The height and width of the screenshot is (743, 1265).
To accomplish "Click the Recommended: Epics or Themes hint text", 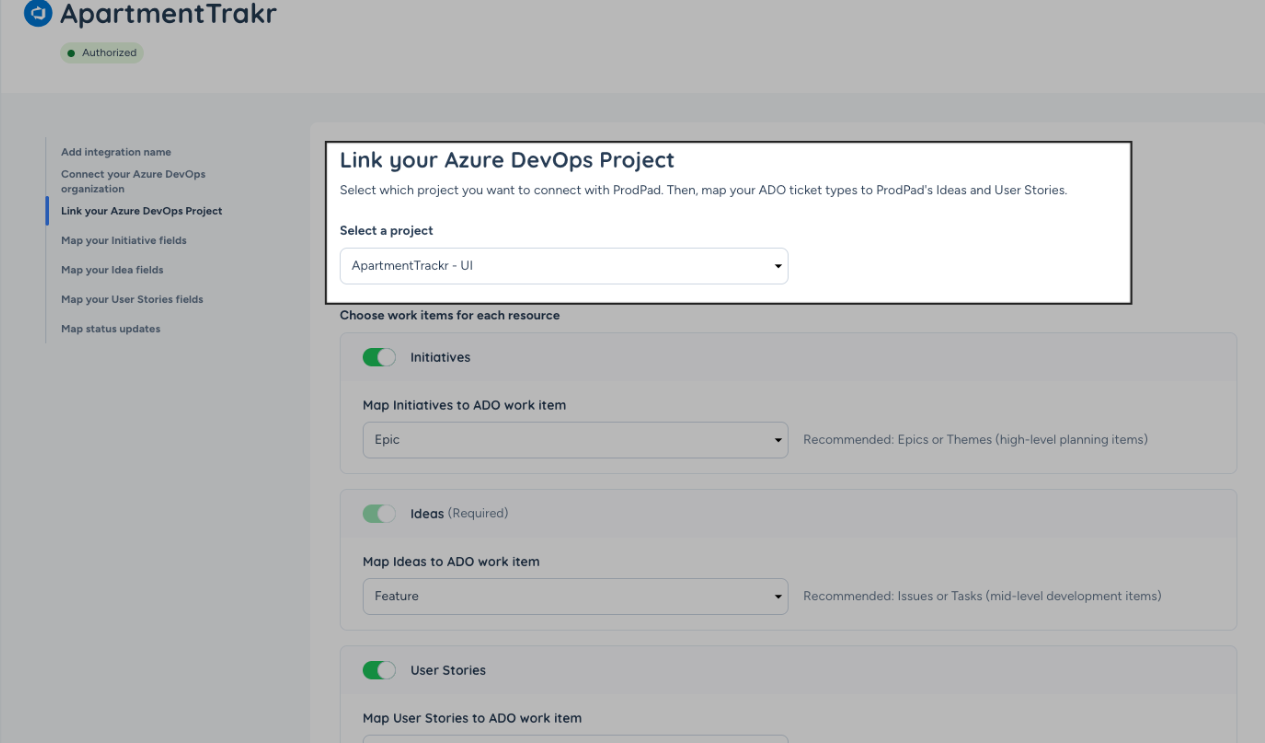I will click(x=975, y=440).
